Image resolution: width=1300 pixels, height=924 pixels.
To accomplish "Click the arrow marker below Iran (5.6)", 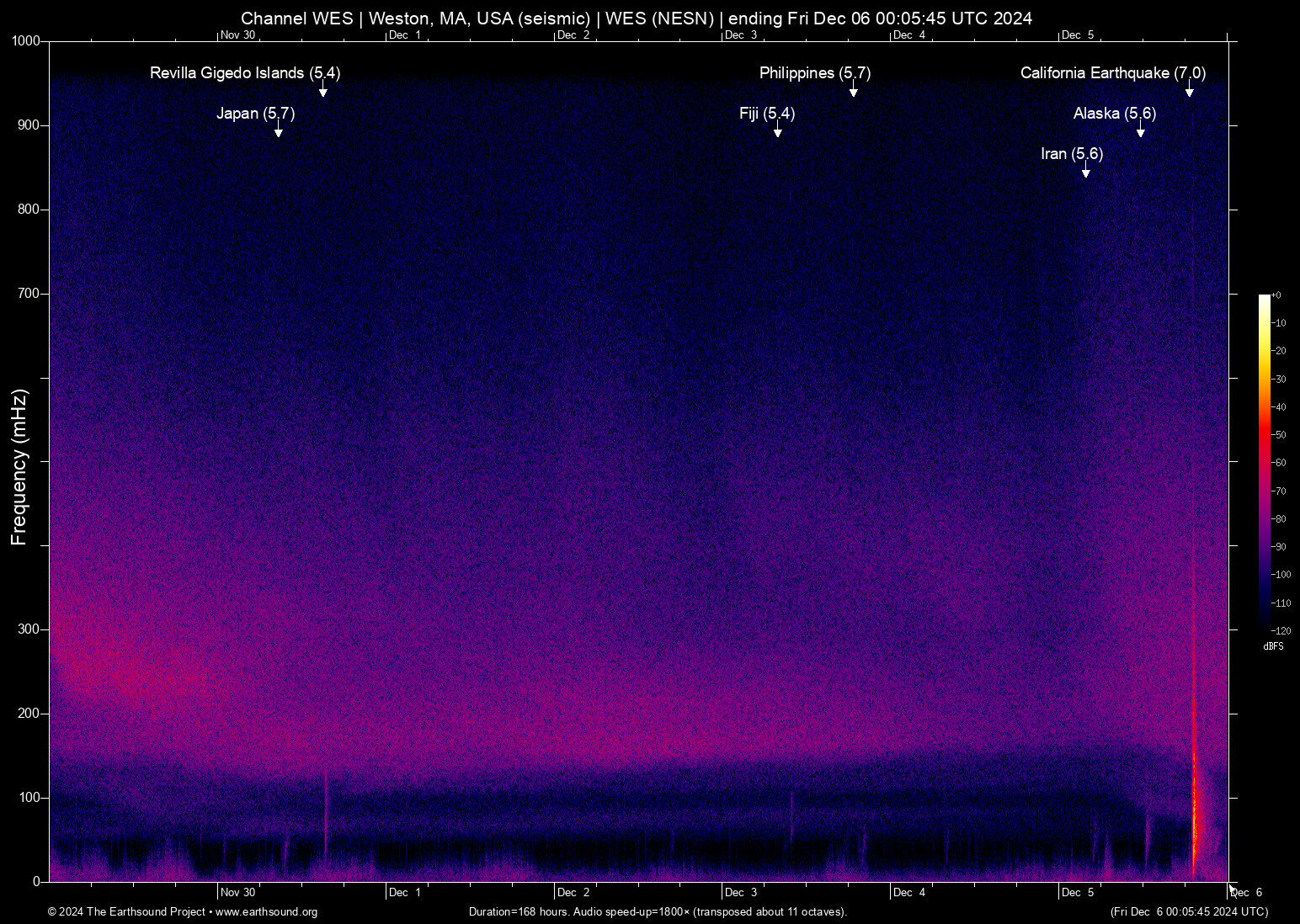I will [x=1085, y=173].
